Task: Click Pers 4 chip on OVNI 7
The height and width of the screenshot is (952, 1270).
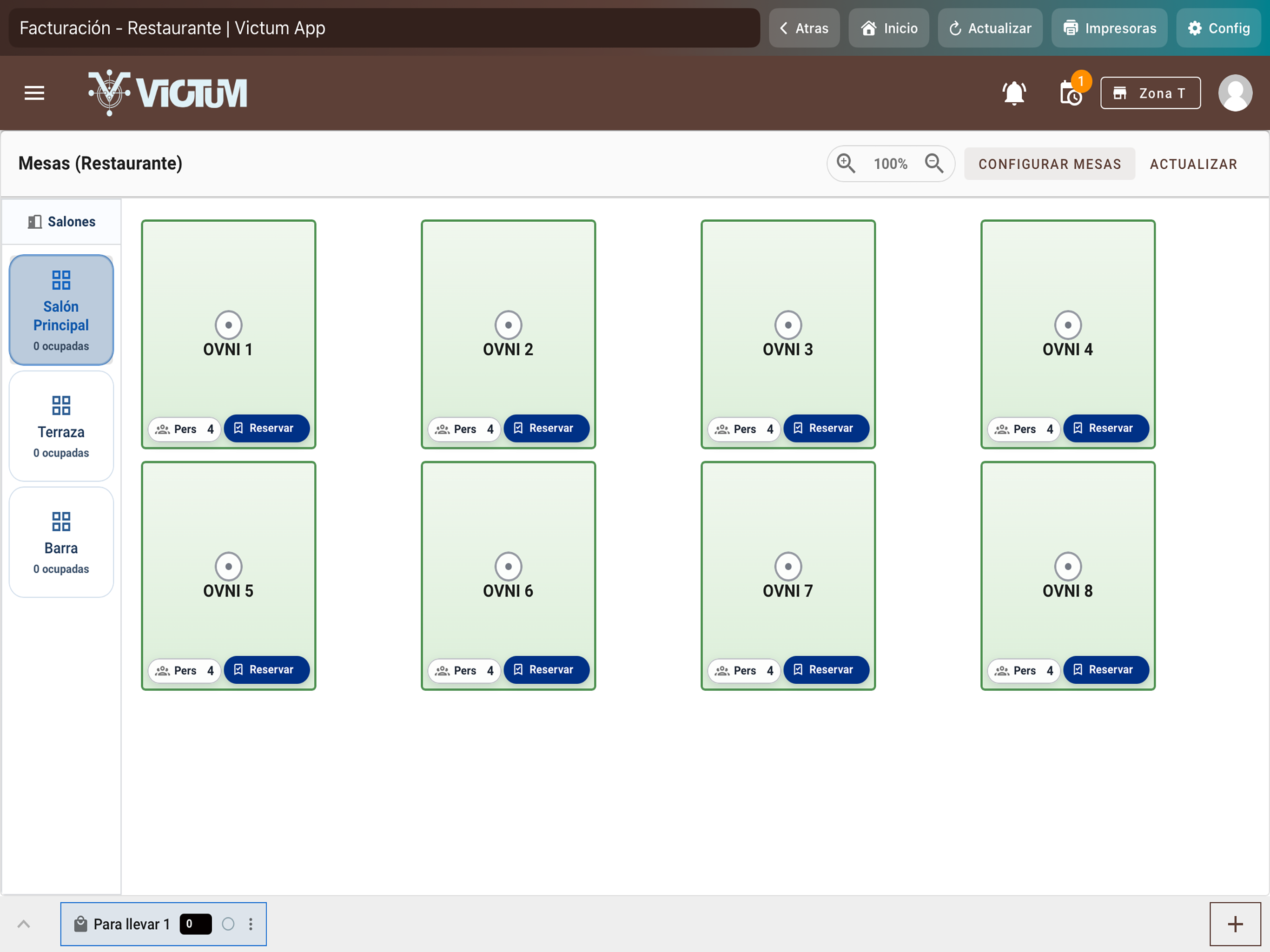Action: [x=744, y=671]
